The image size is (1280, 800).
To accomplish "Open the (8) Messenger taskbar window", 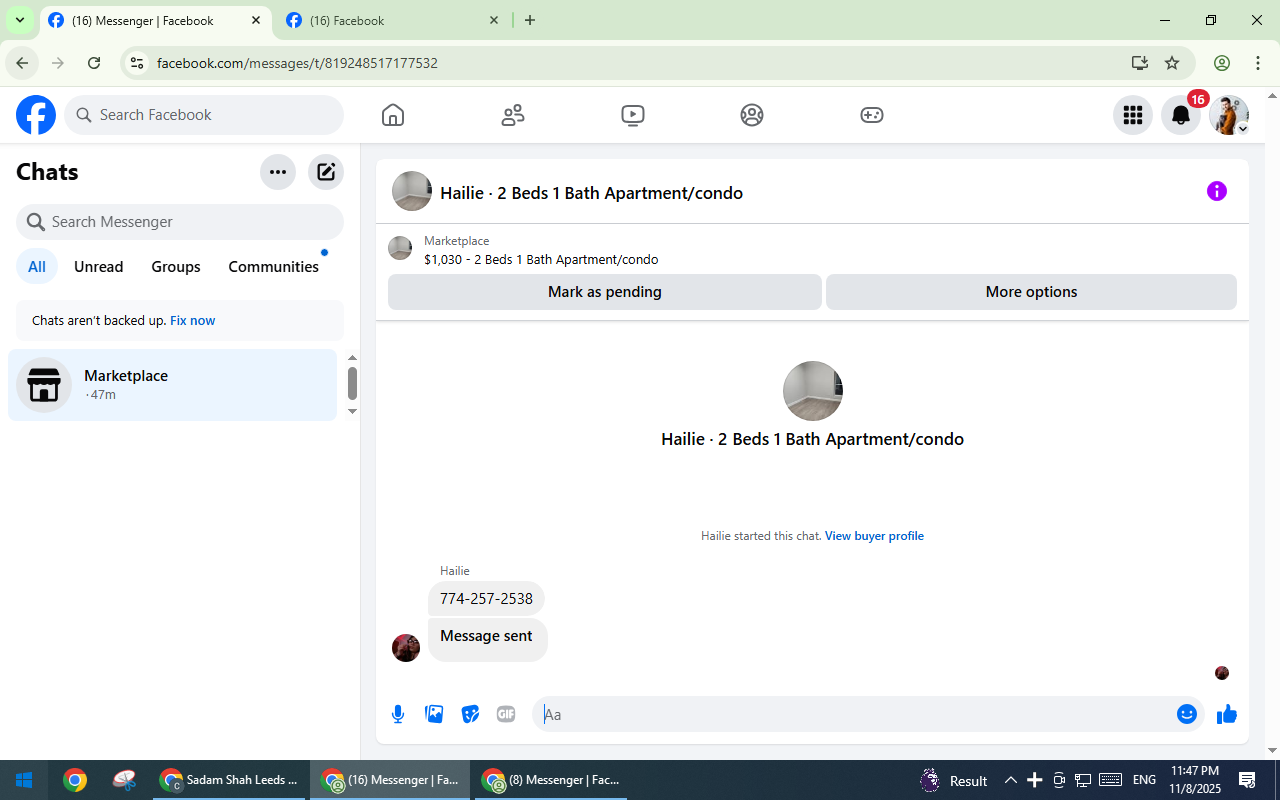I will tap(551, 780).
